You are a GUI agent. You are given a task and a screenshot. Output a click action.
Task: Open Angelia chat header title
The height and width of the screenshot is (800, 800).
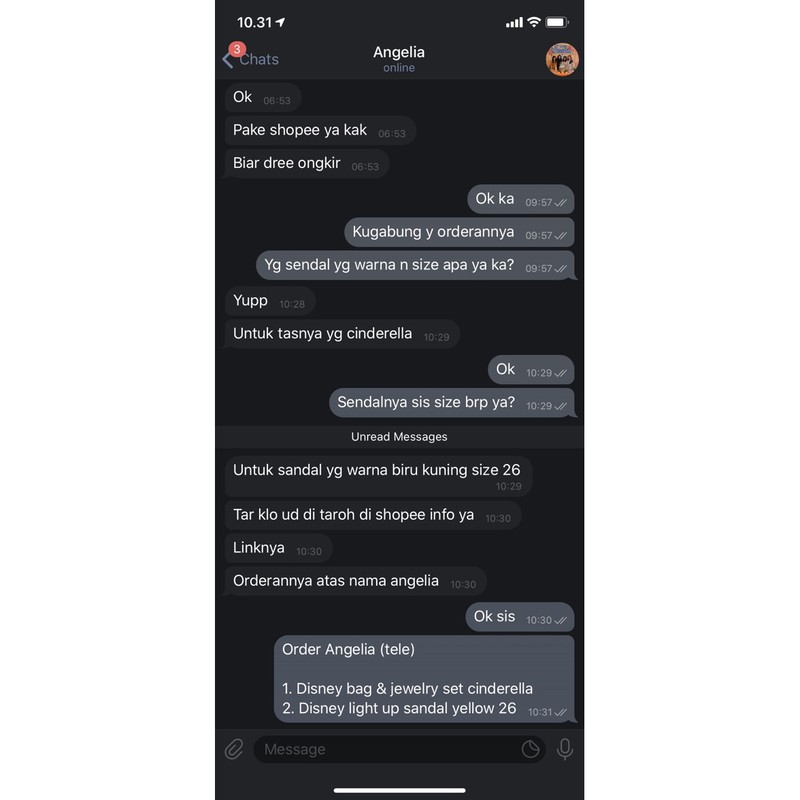(399, 52)
